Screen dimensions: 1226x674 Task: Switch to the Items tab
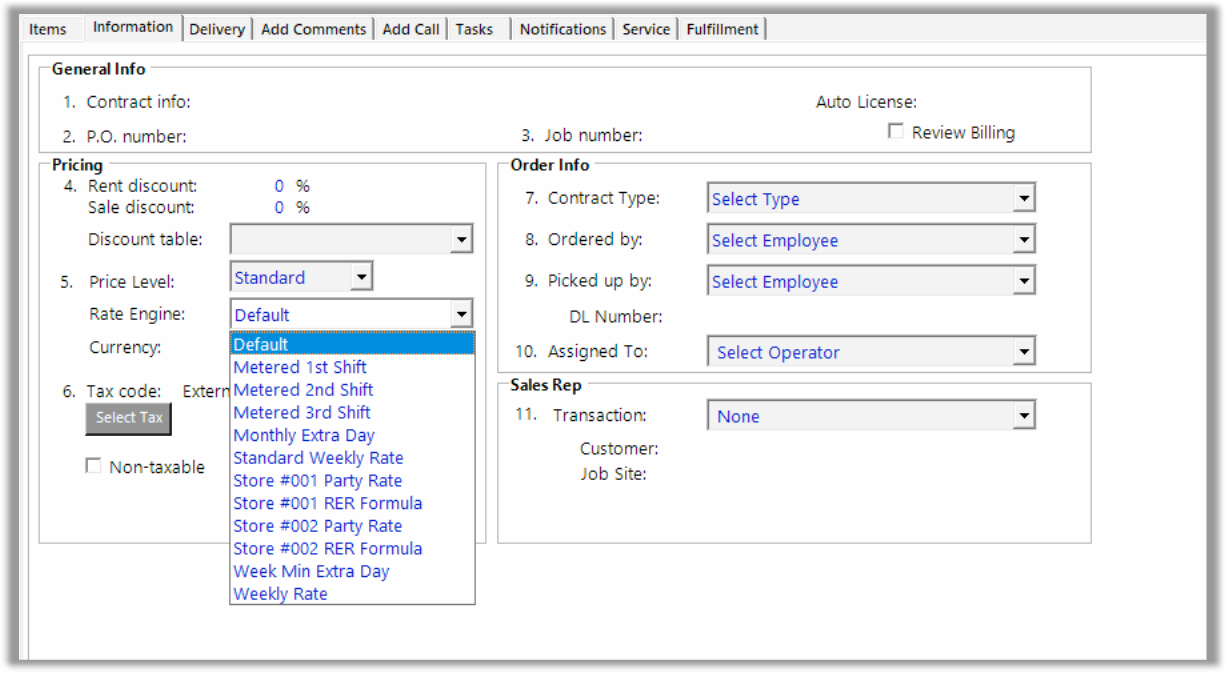click(x=47, y=29)
